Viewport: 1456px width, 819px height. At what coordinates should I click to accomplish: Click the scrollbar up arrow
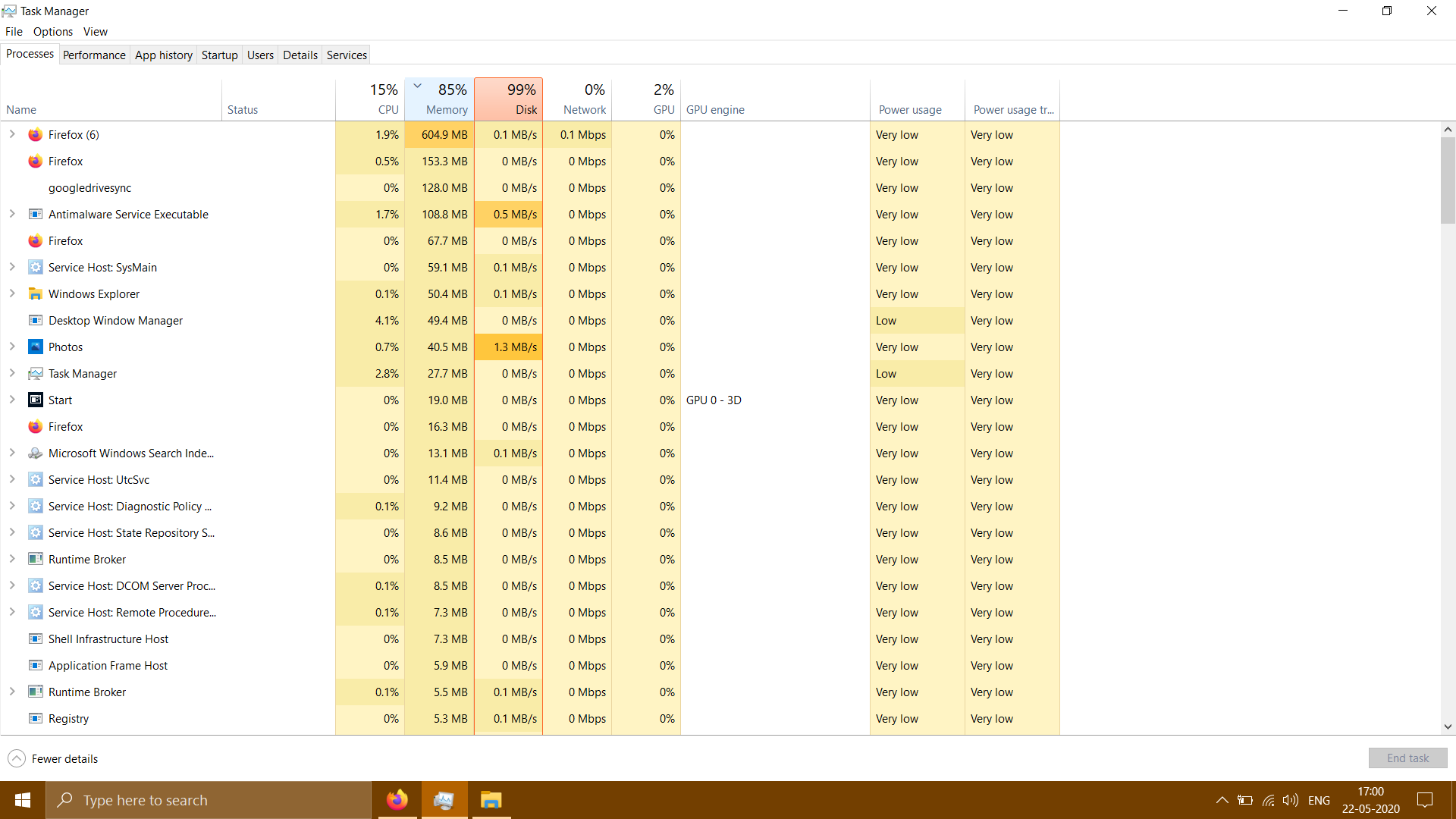click(1448, 130)
